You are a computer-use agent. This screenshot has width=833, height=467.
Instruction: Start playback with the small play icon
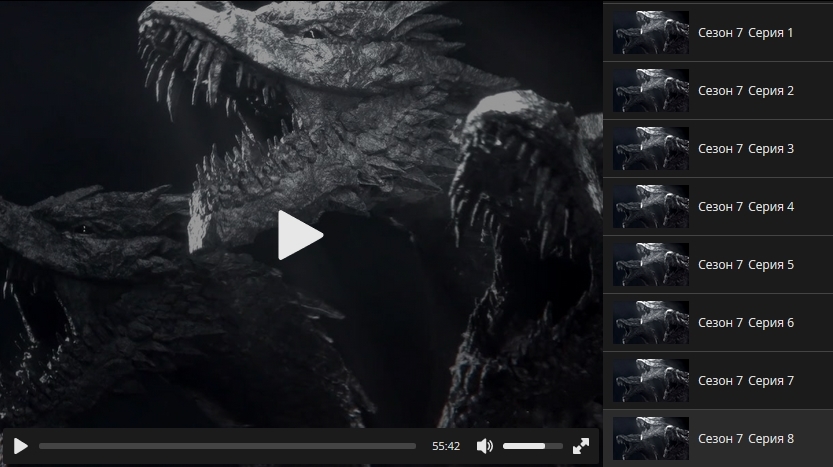[x=21, y=446]
